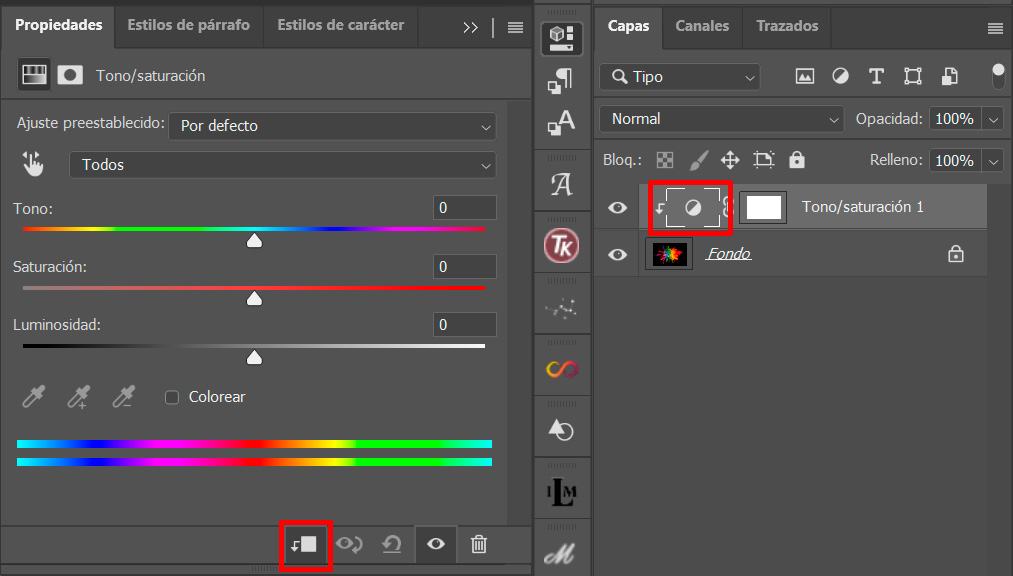The height and width of the screenshot is (576, 1013).
Task: Filter layers by text type icon
Action: click(x=876, y=76)
